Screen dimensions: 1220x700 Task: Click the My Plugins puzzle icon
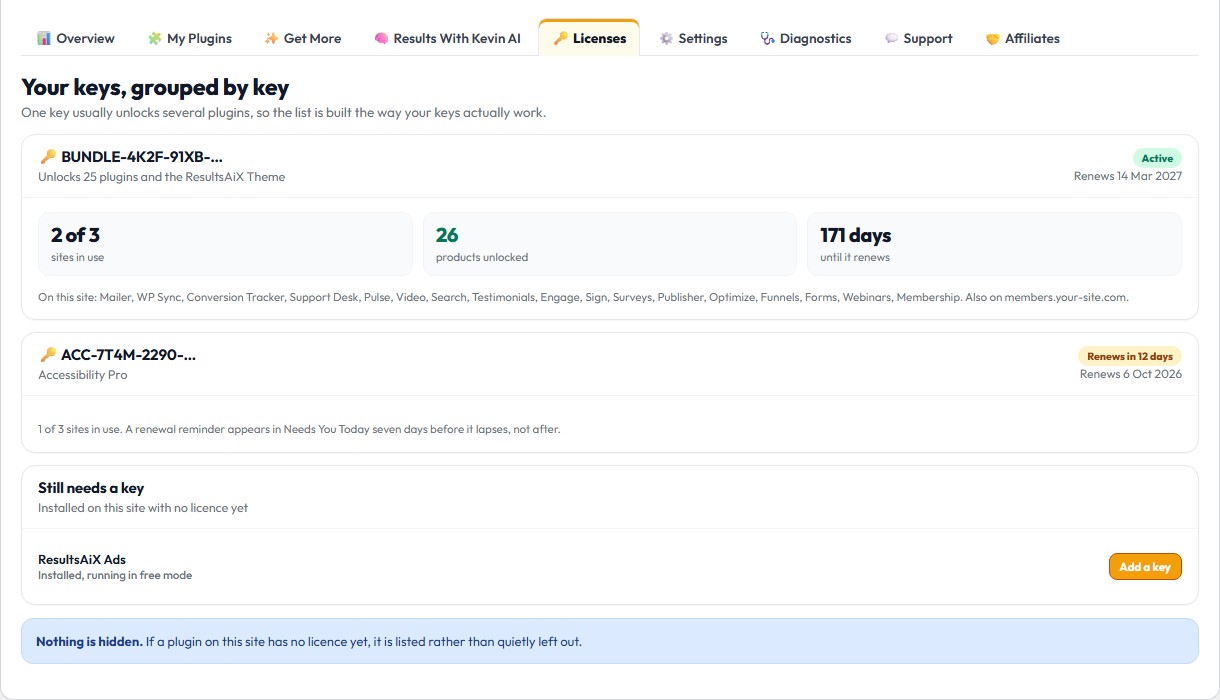tap(154, 38)
